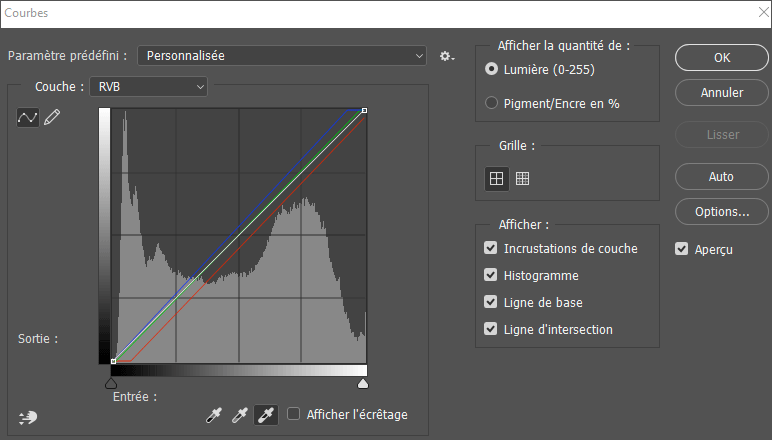Select Lumière (0-255) radio option
Viewport: 772px width, 440px height.
(491, 69)
